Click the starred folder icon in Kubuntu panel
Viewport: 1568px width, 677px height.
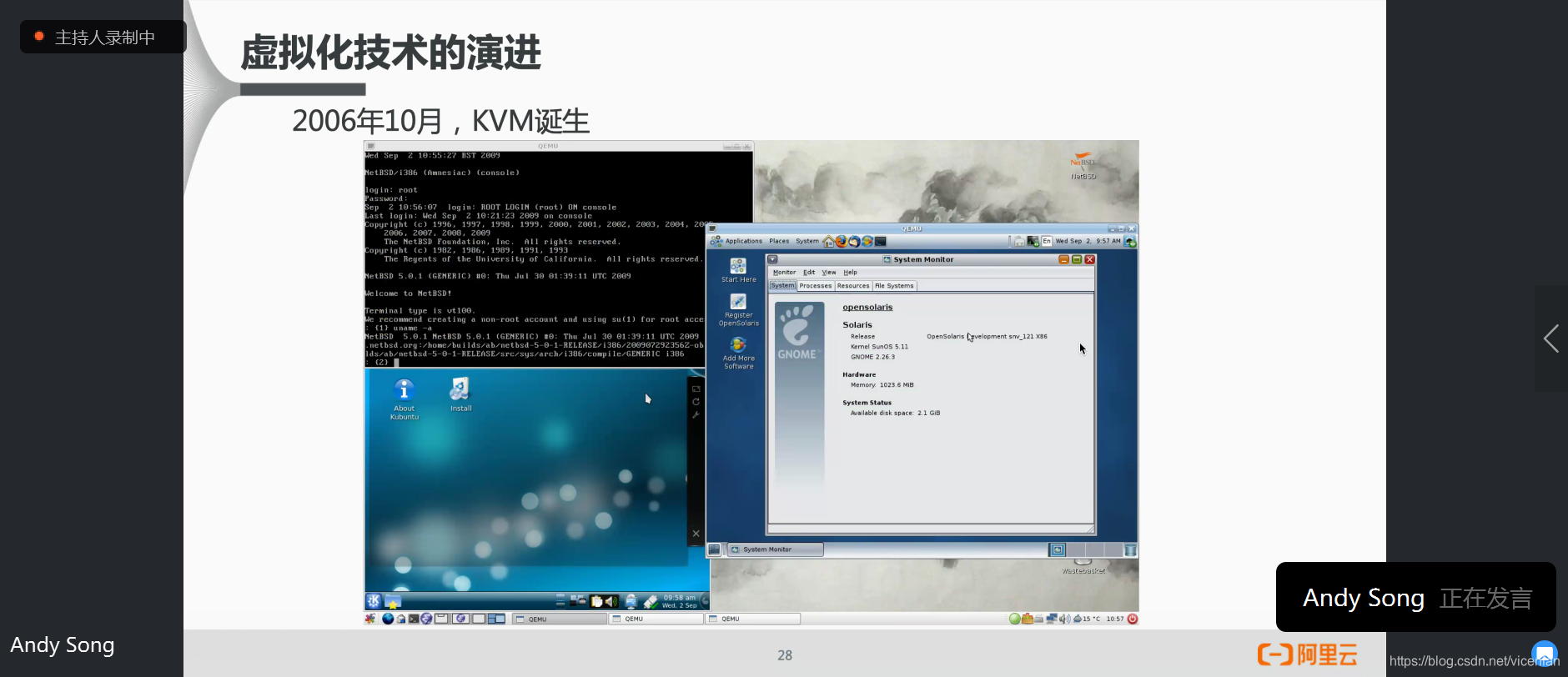393,601
